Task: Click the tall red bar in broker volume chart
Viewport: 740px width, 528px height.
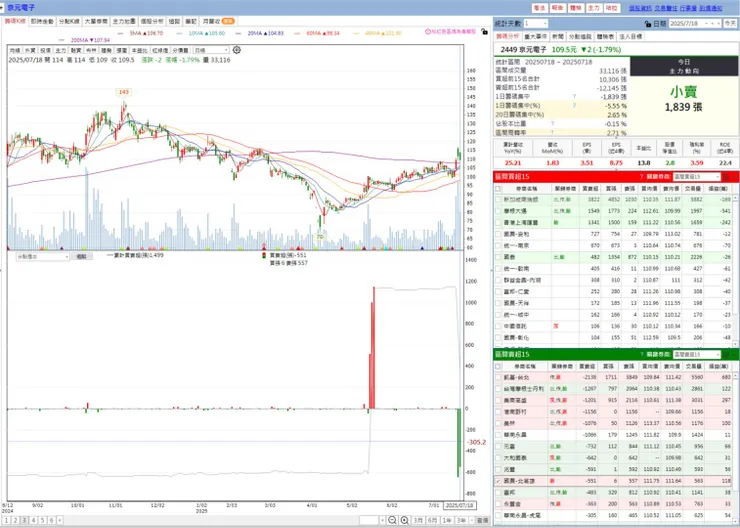Action: coord(372,347)
